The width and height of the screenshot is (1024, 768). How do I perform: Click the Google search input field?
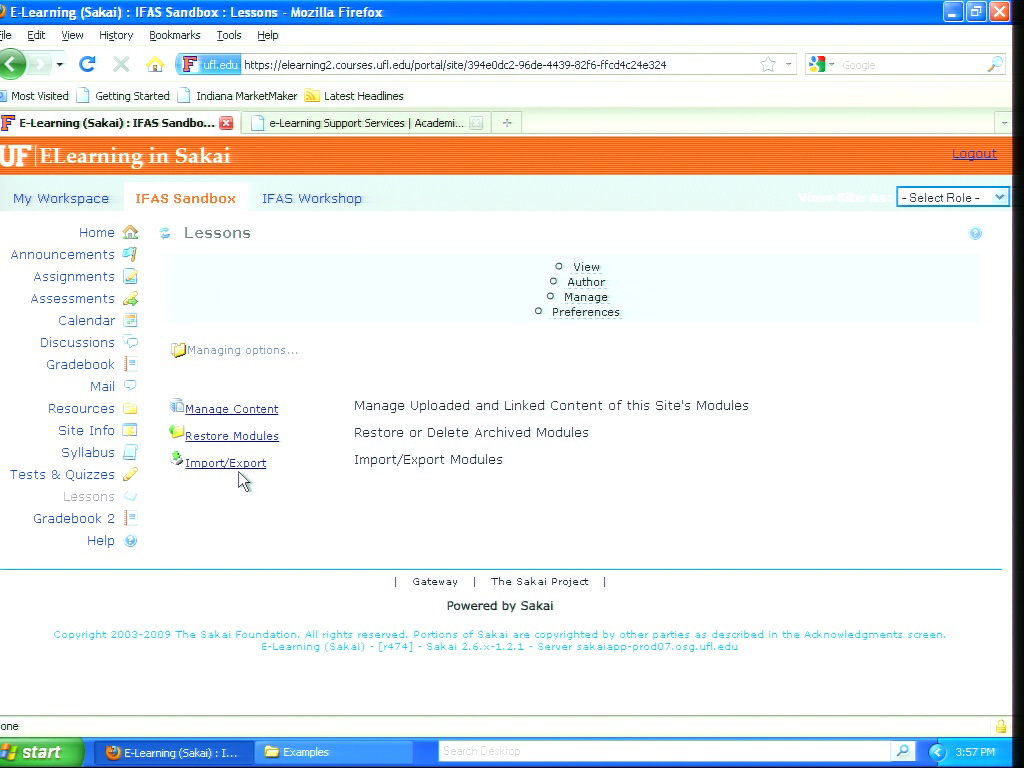pos(912,65)
